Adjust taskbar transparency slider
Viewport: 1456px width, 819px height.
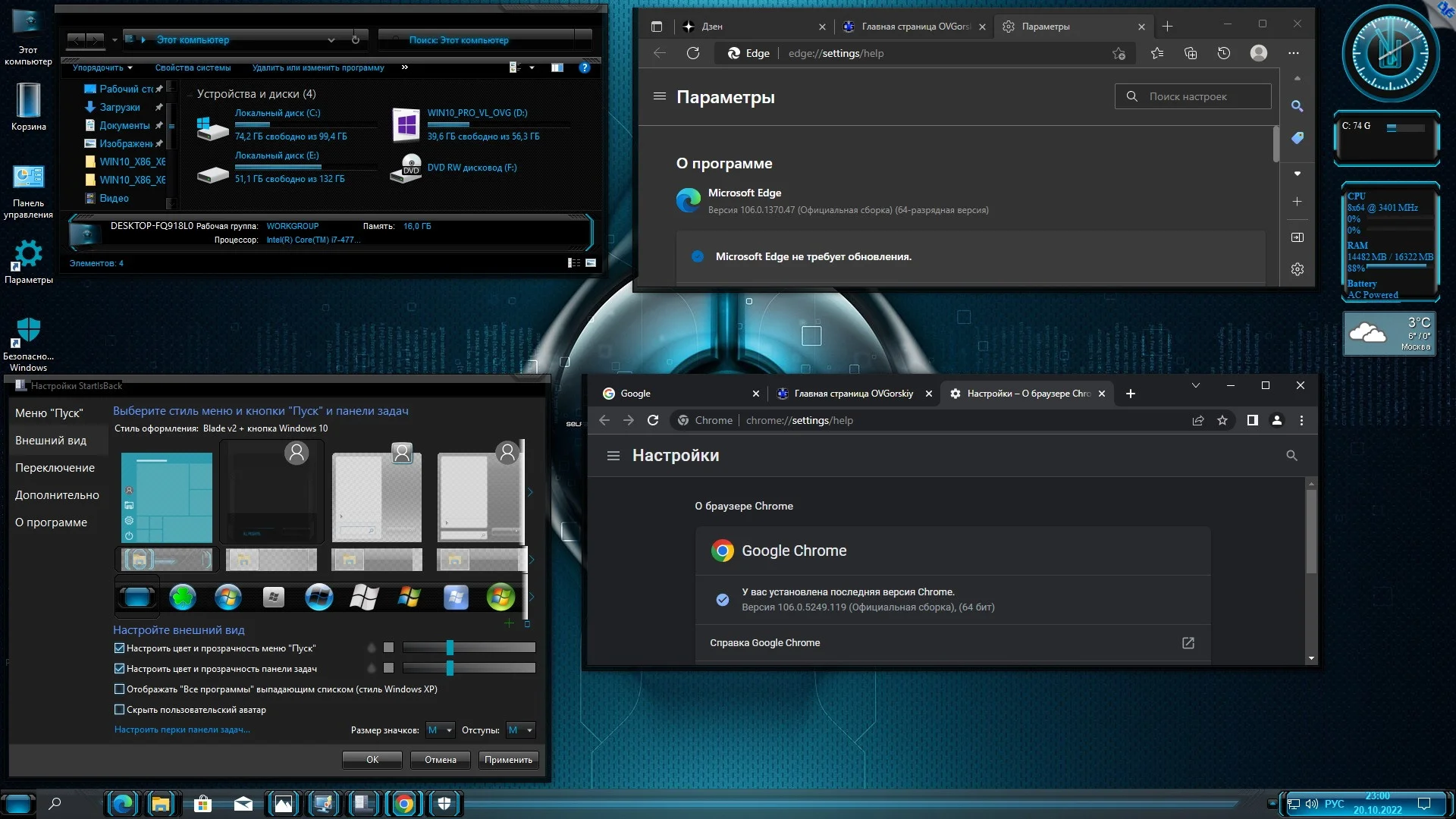coord(450,668)
